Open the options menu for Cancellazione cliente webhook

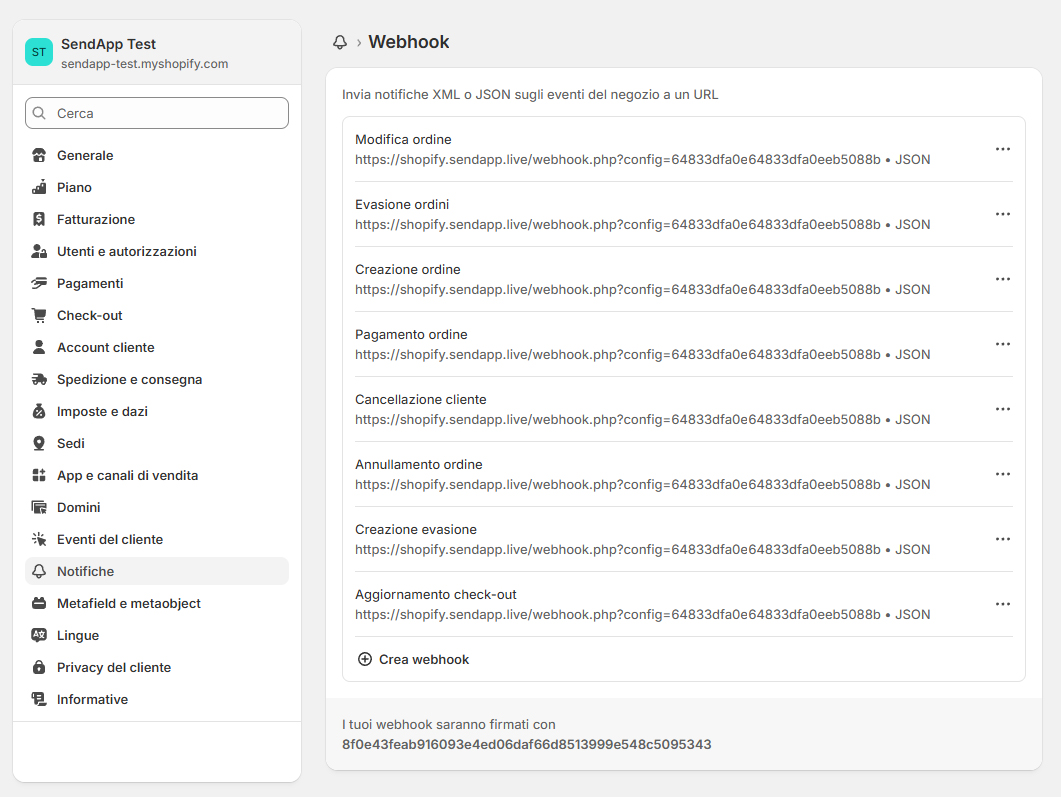[x=1003, y=409]
